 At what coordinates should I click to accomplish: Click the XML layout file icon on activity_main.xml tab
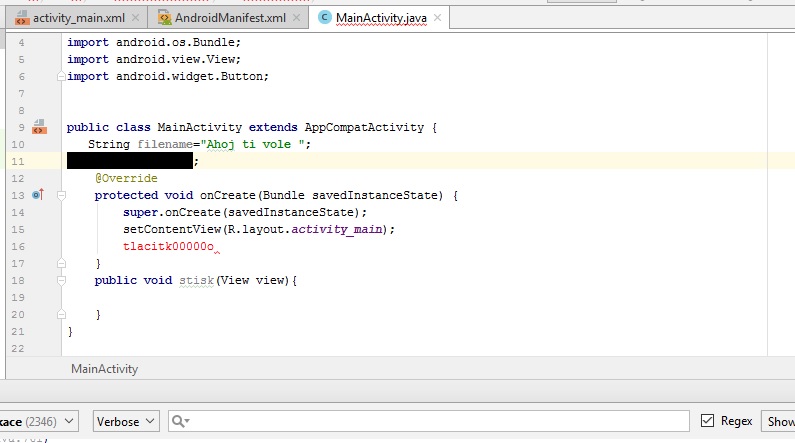tap(22, 18)
